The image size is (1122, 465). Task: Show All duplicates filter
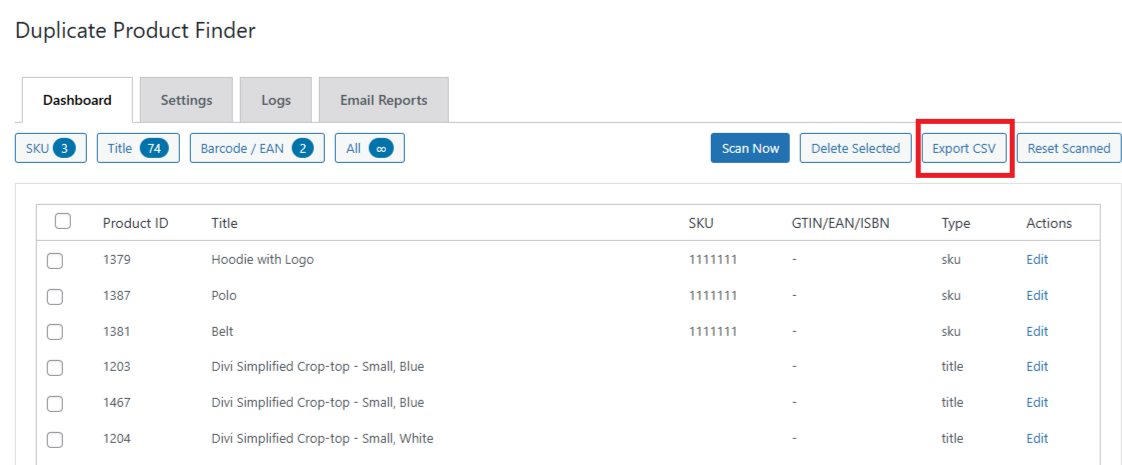369,148
